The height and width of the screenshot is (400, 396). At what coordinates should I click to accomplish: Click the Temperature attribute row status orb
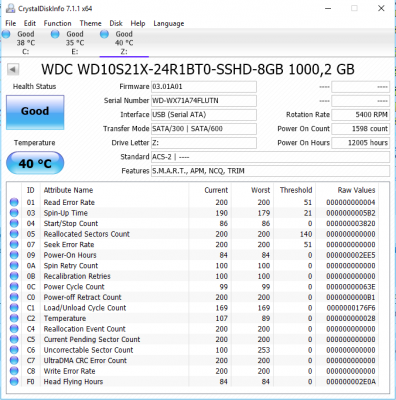tap(14, 318)
